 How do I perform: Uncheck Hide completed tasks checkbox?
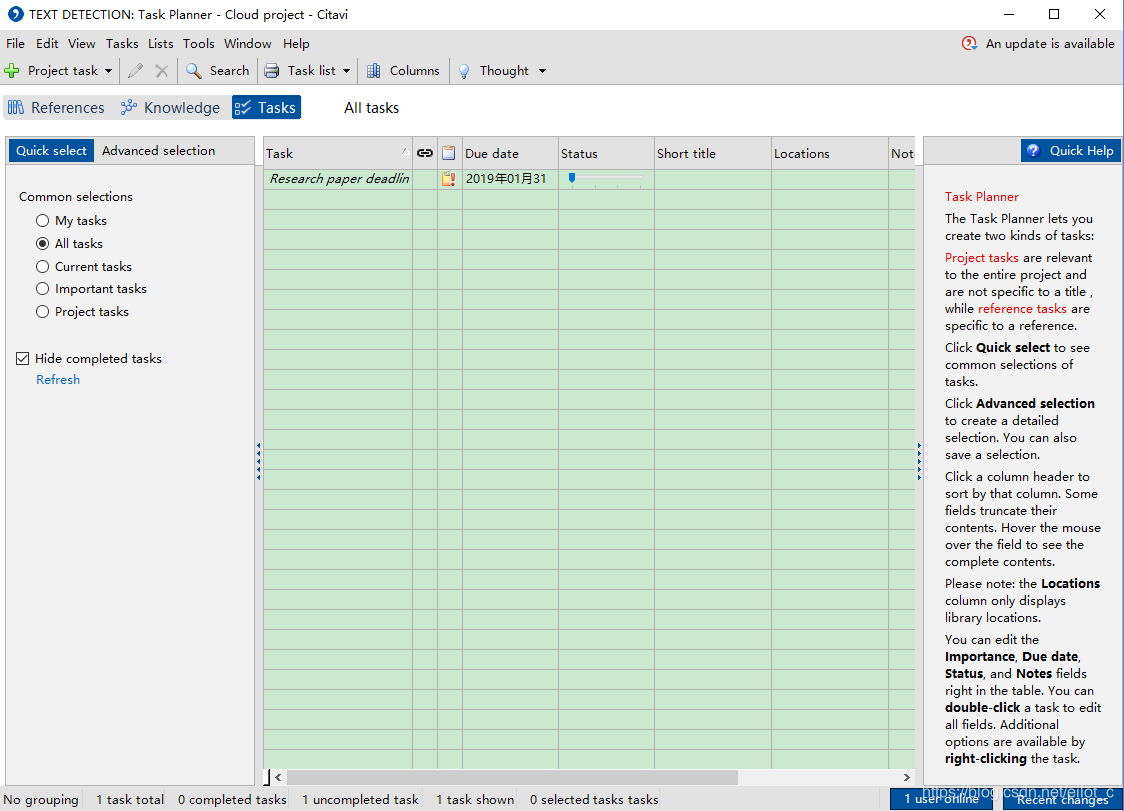click(x=23, y=359)
